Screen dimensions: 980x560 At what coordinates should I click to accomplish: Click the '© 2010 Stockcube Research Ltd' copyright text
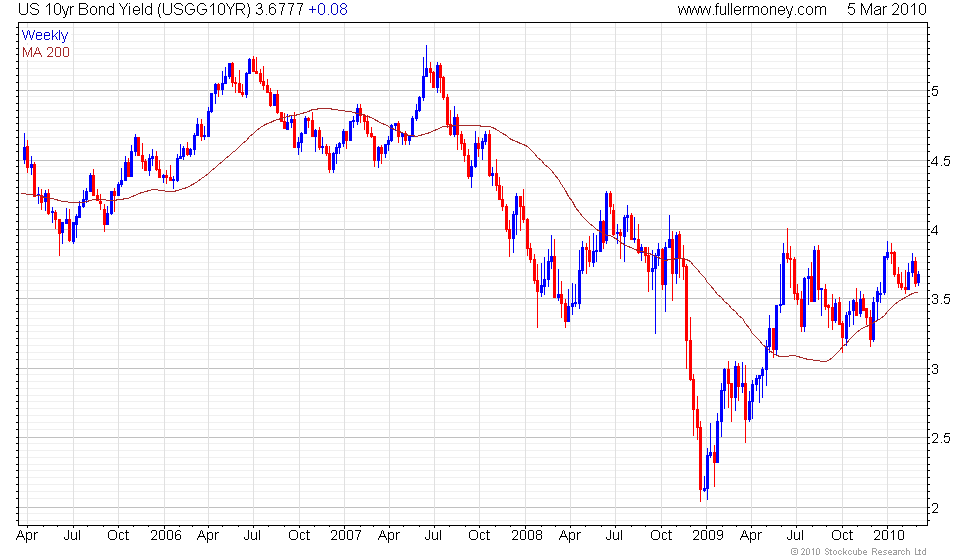858,552
